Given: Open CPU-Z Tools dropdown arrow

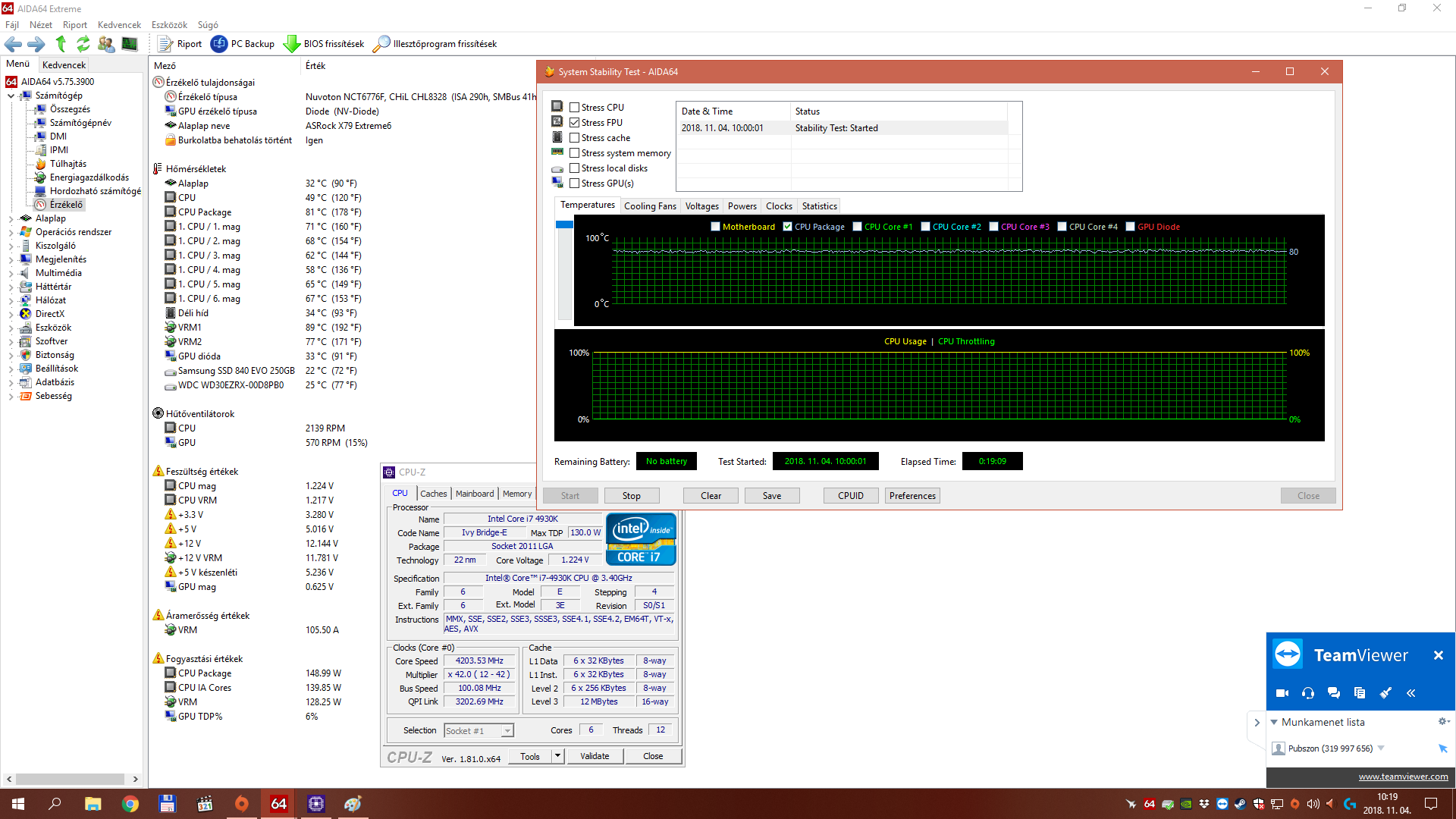Looking at the screenshot, I should (557, 756).
